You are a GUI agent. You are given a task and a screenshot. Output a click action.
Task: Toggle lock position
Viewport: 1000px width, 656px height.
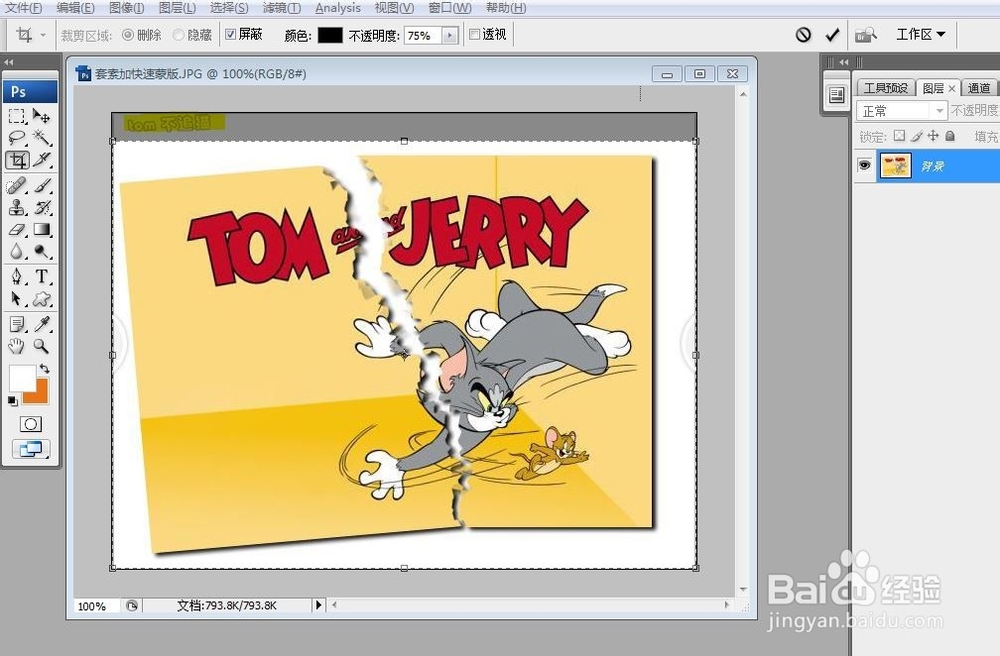pyautogui.click(x=933, y=135)
